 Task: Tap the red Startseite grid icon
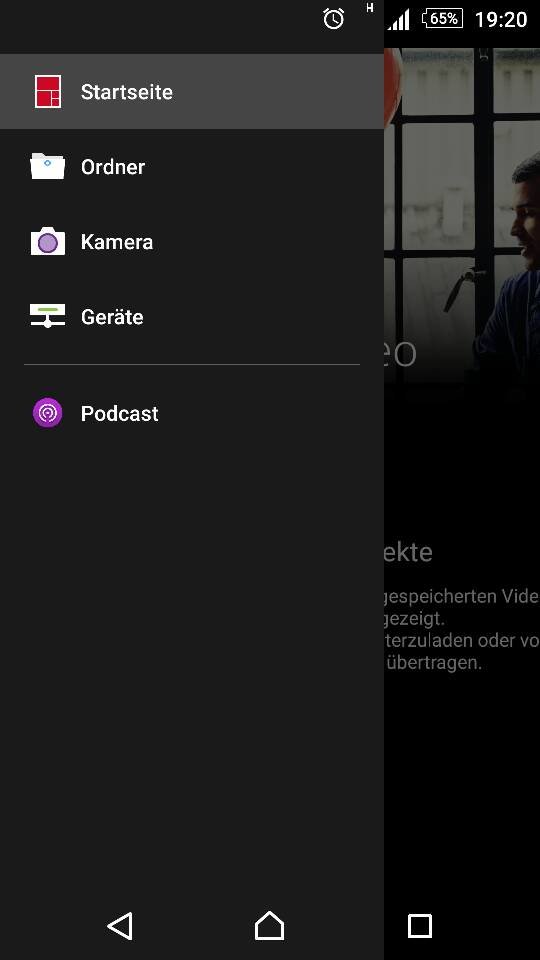48,92
